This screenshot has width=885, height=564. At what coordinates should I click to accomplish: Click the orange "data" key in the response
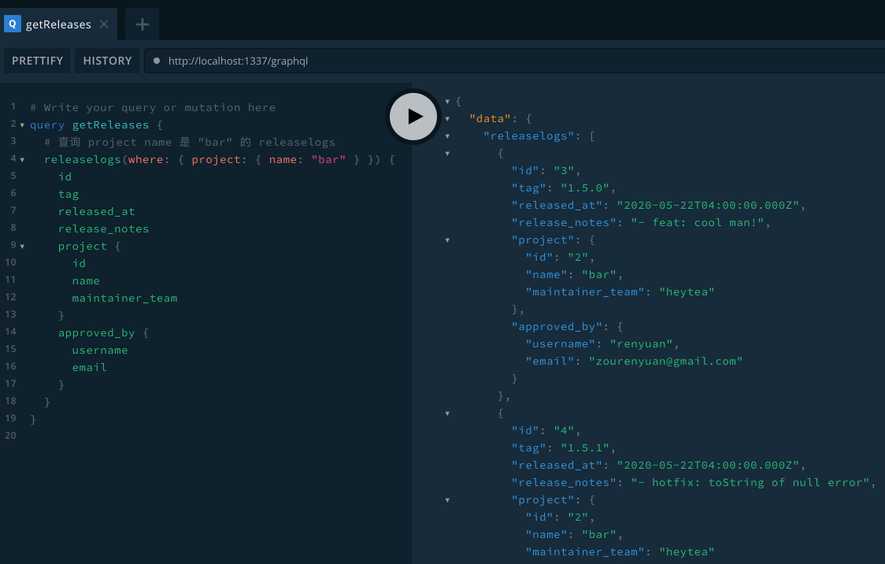(490, 119)
